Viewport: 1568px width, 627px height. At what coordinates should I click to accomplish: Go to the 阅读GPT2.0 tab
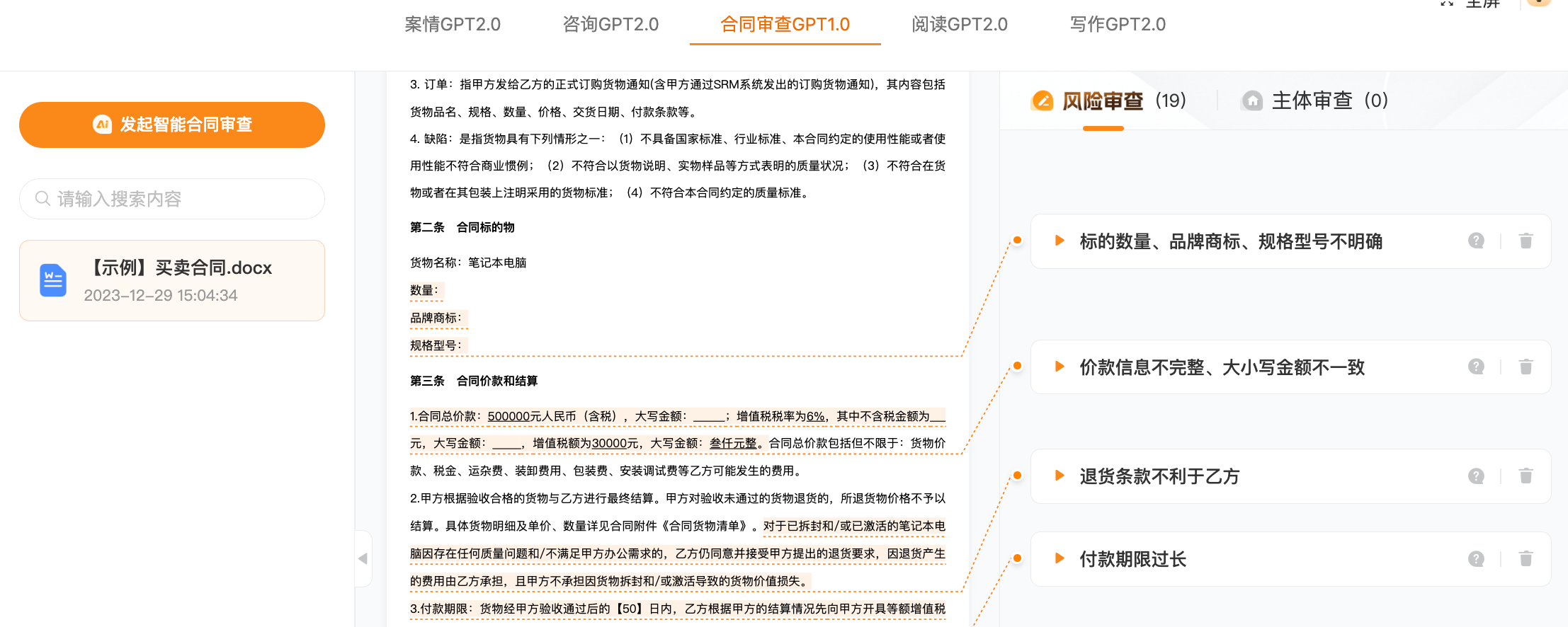pos(960,25)
